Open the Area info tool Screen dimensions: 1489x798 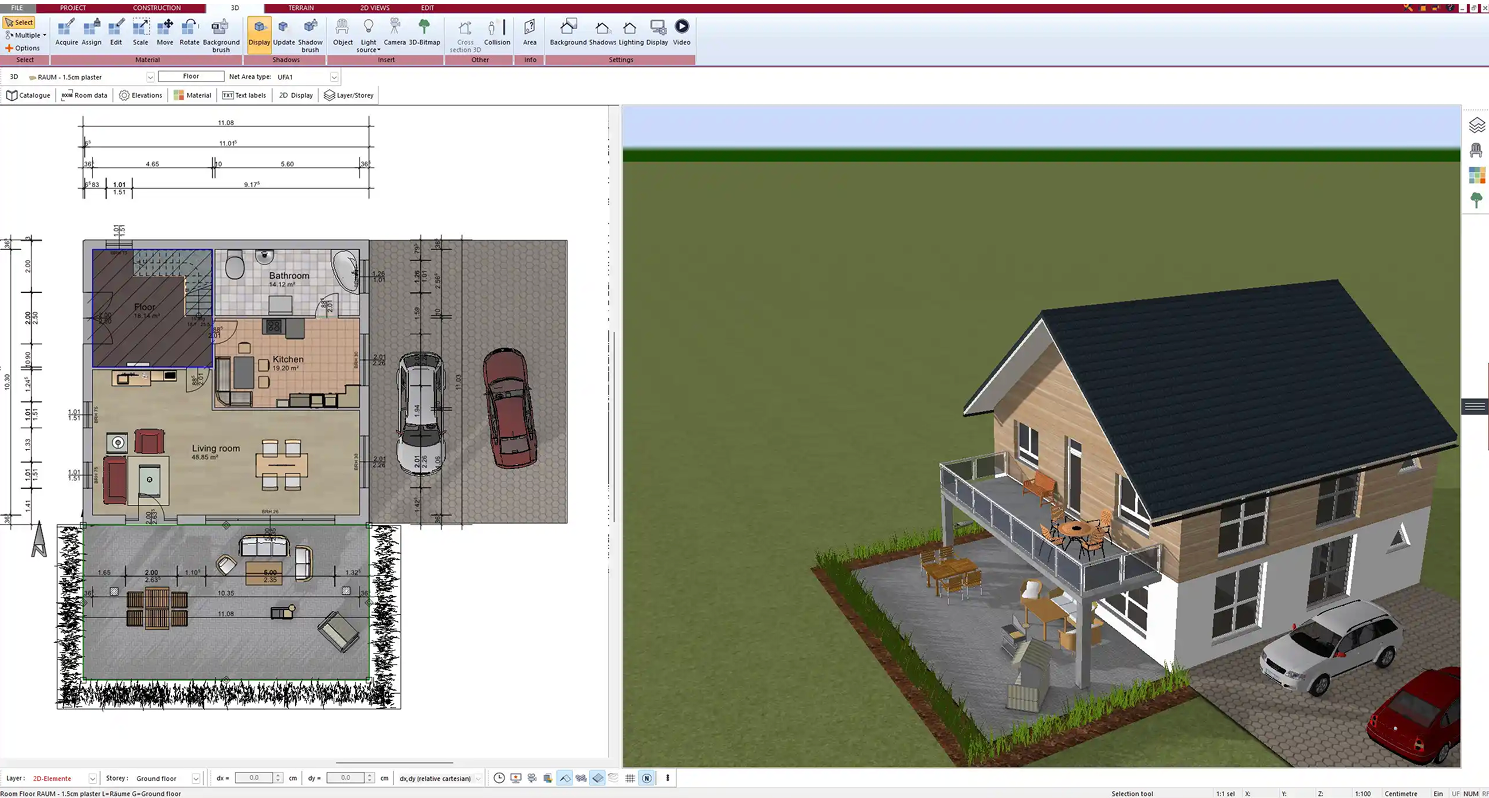pos(530,33)
